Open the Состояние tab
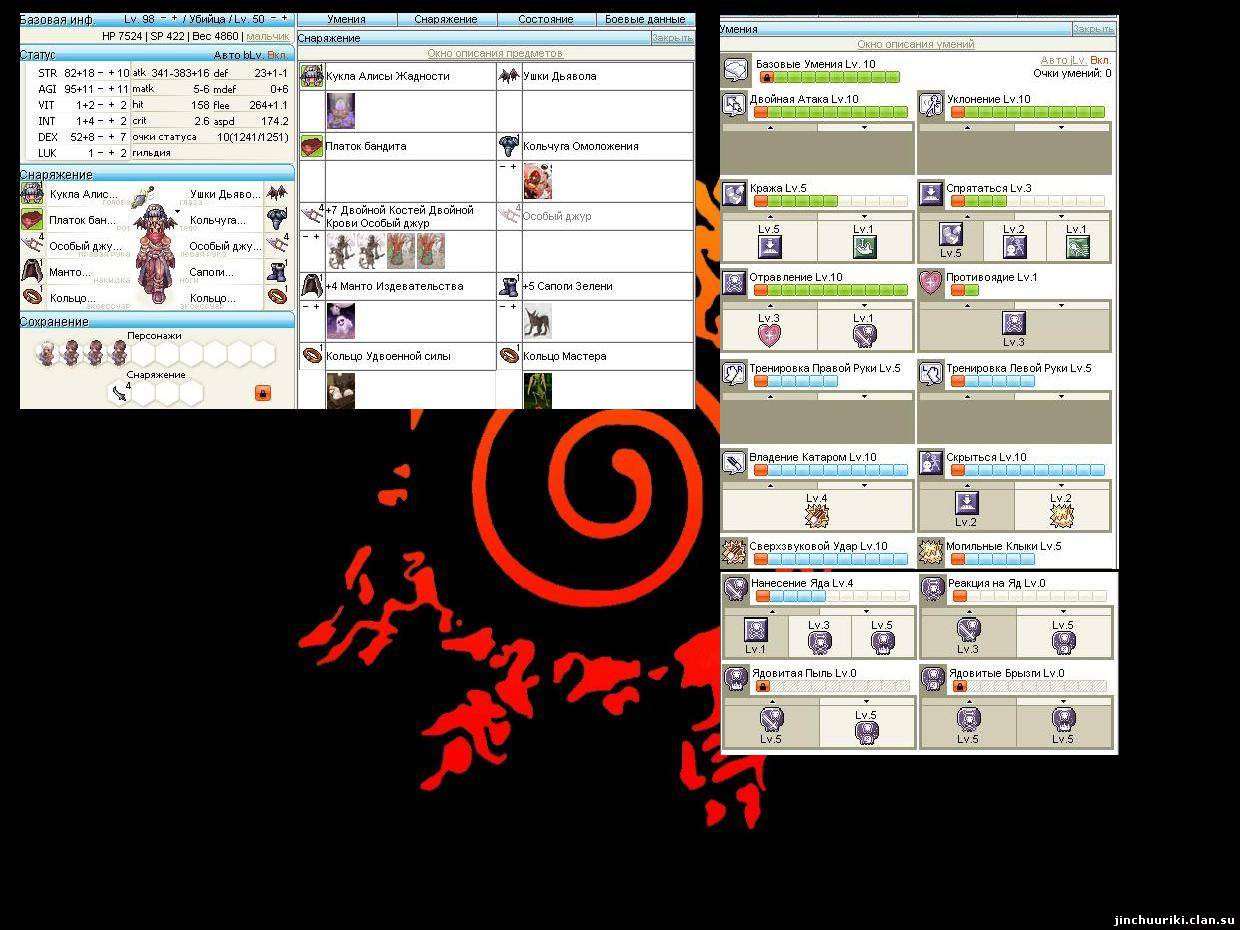Screen dimensions: 1240x930 point(546,20)
